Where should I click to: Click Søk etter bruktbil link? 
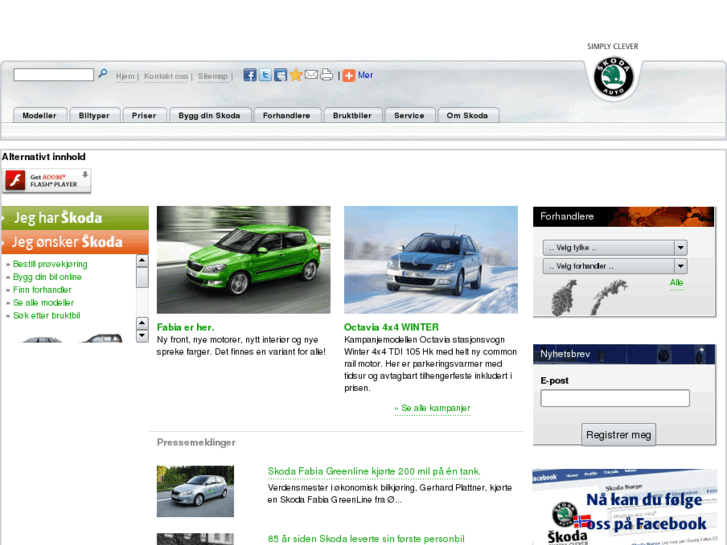(46, 315)
